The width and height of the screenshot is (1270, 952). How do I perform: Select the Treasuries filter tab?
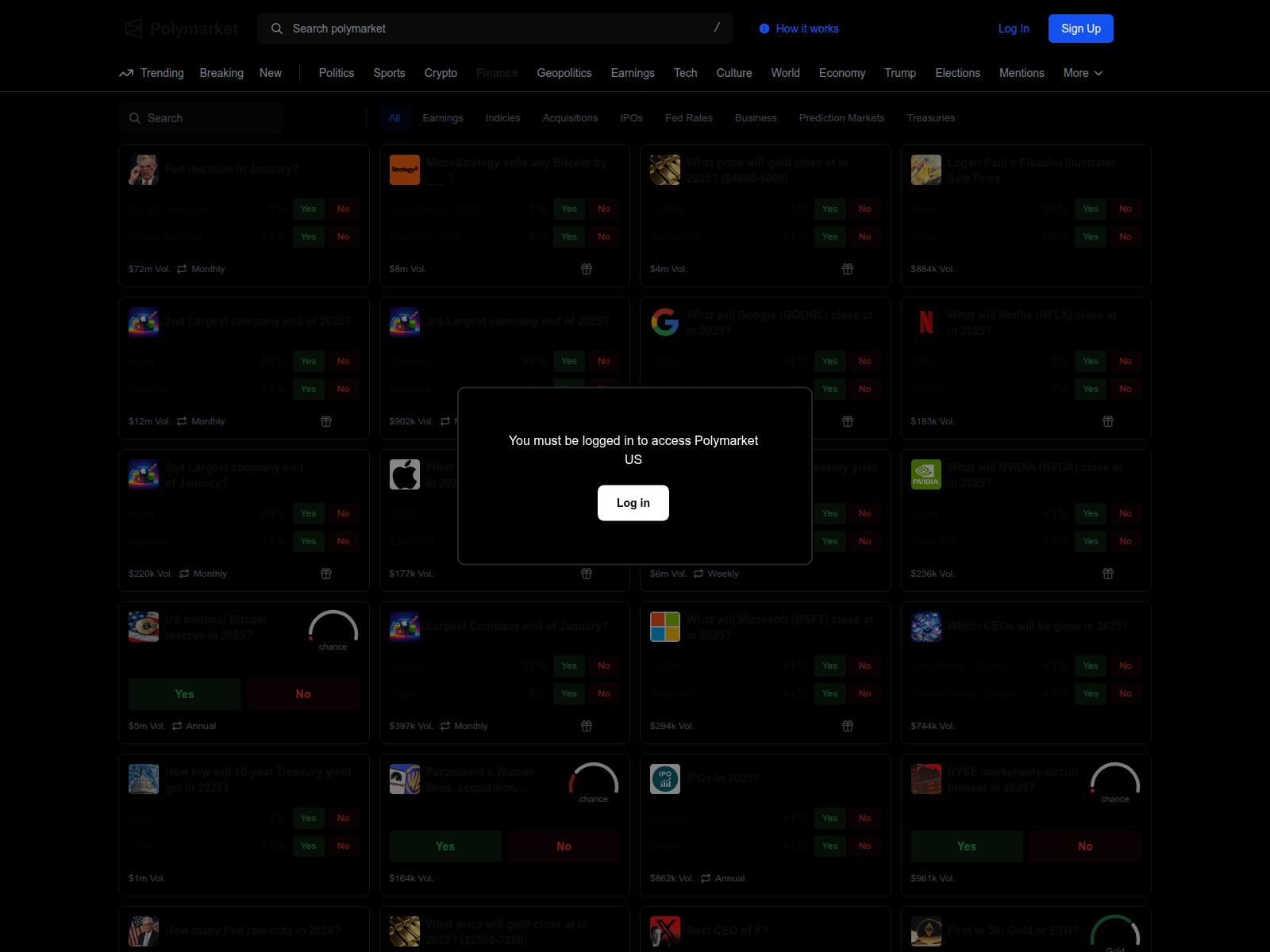point(931,118)
